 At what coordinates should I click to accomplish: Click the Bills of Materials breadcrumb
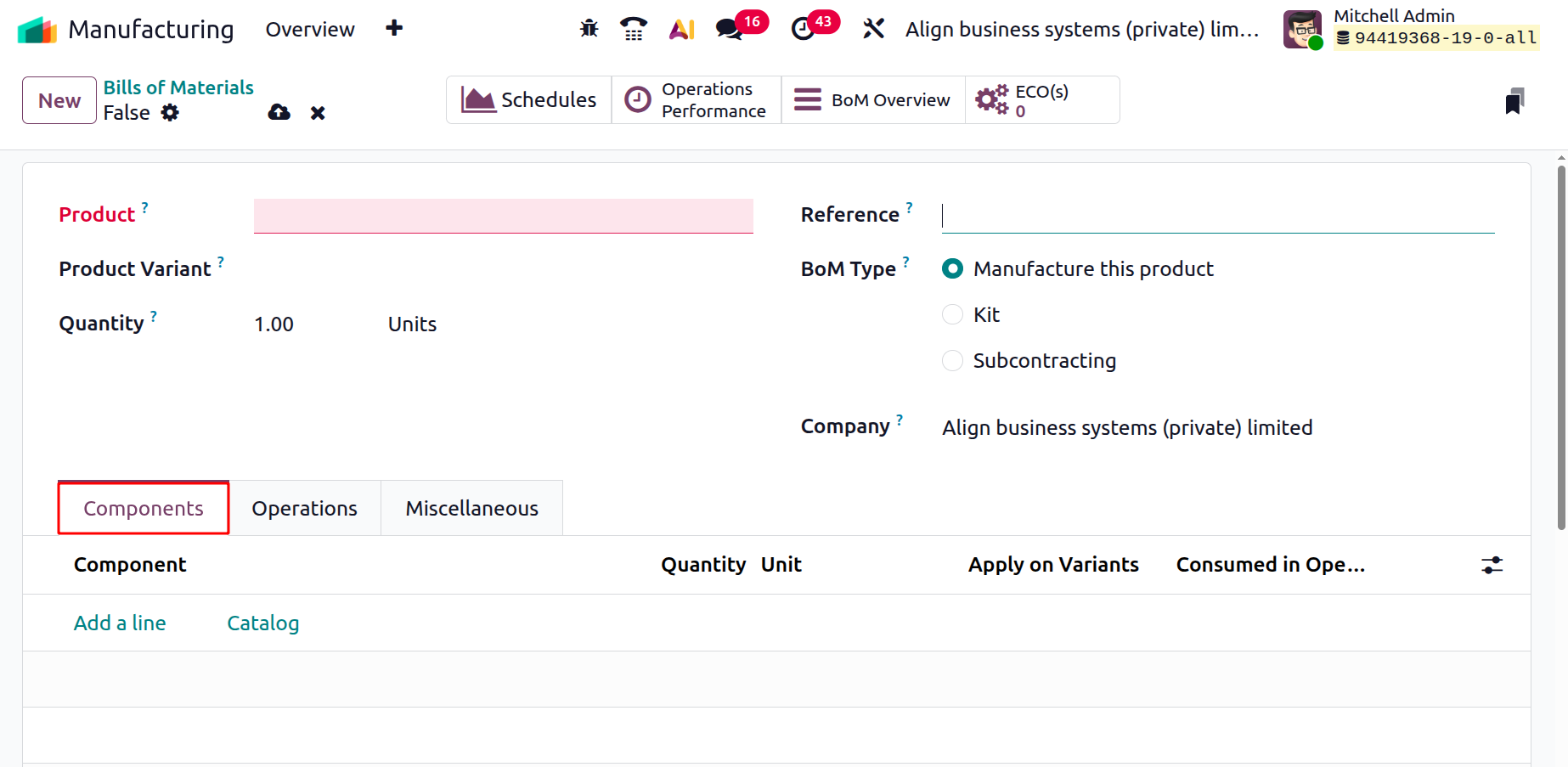(178, 87)
